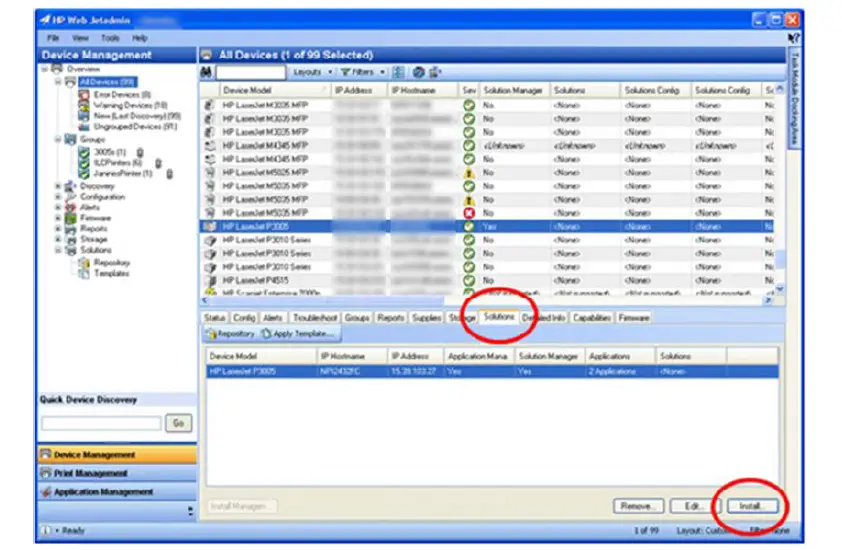Collapse the All Devices tree node
842x550 pixels.
(58, 82)
